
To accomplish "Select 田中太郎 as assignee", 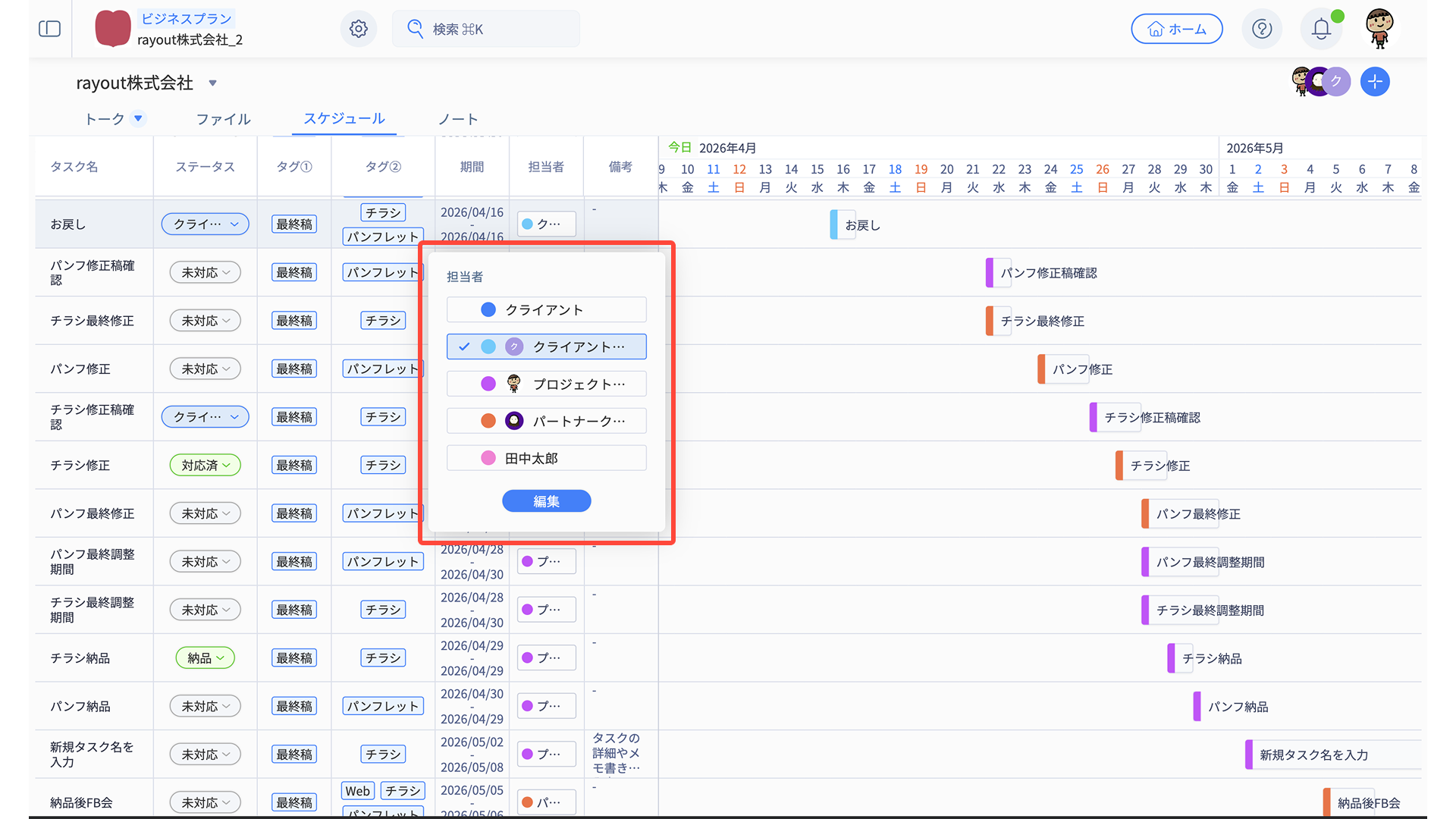I will 546,458.
